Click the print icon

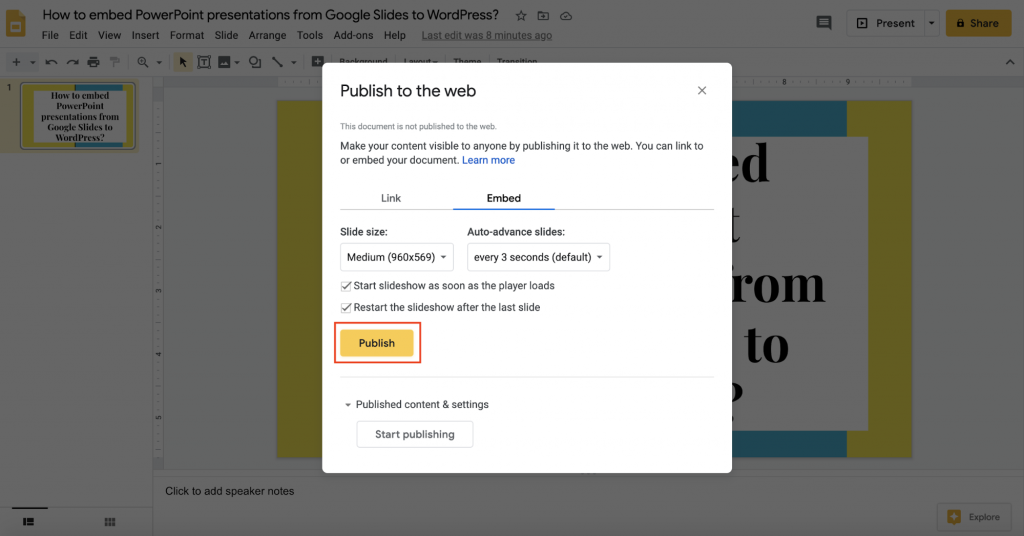pyautogui.click(x=94, y=62)
